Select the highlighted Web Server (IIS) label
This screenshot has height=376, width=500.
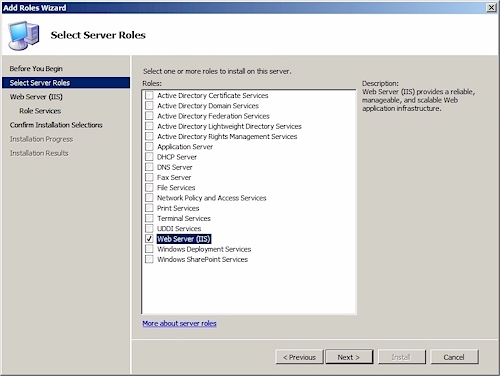[x=184, y=239]
